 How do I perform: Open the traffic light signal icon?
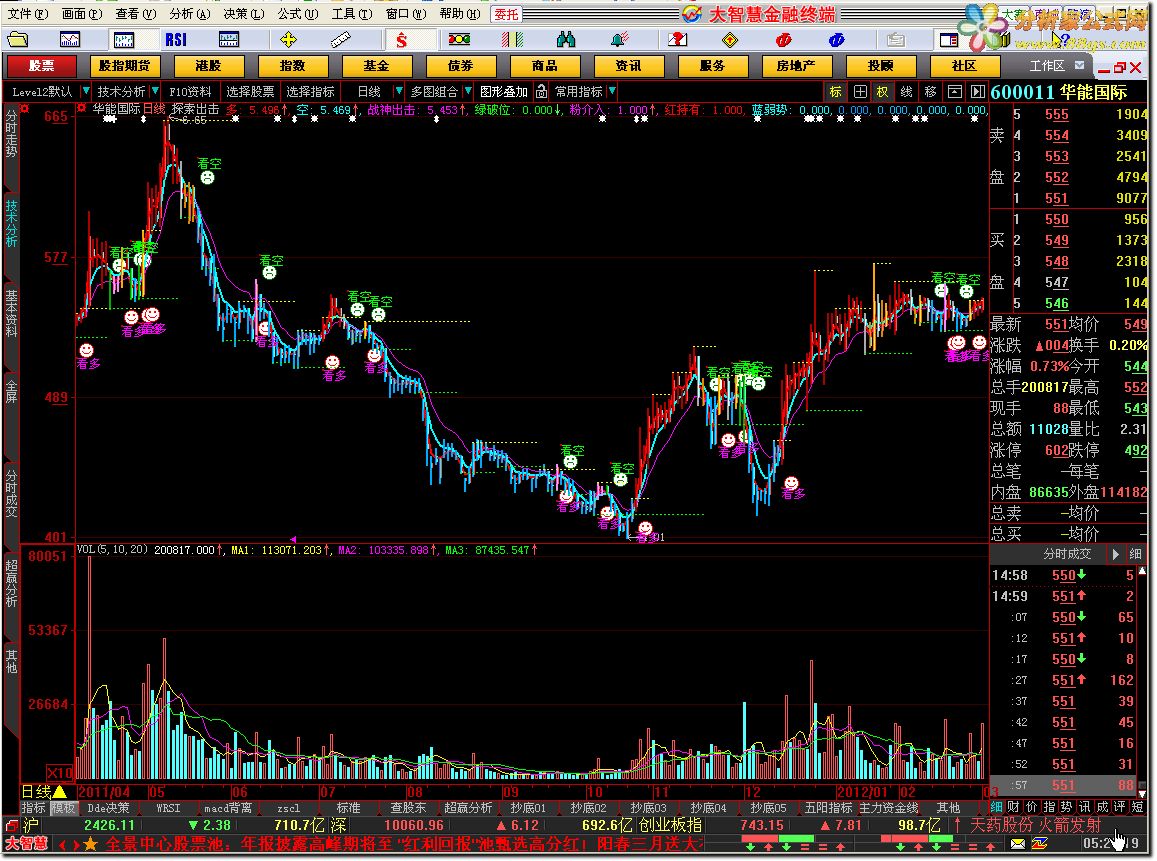click(459, 39)
